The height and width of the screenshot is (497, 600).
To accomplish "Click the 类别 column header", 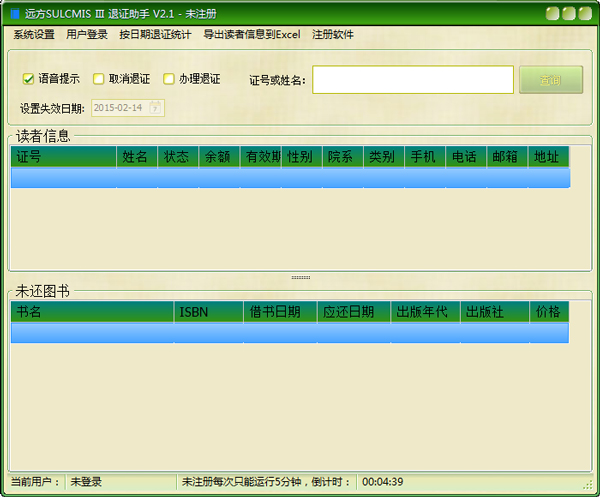I will [x=384, y=157].
